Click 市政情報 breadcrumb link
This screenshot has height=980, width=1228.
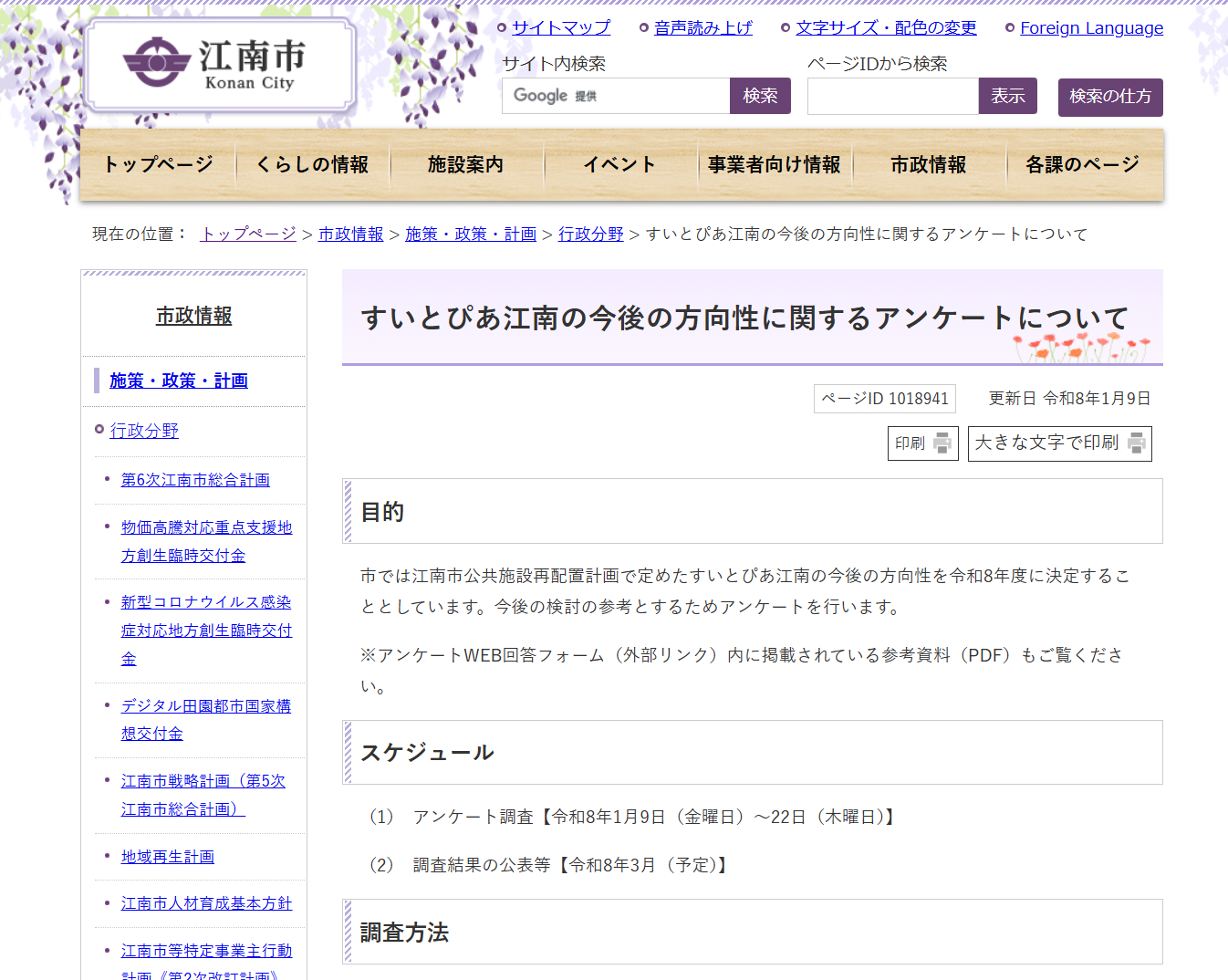pos(350,235)
